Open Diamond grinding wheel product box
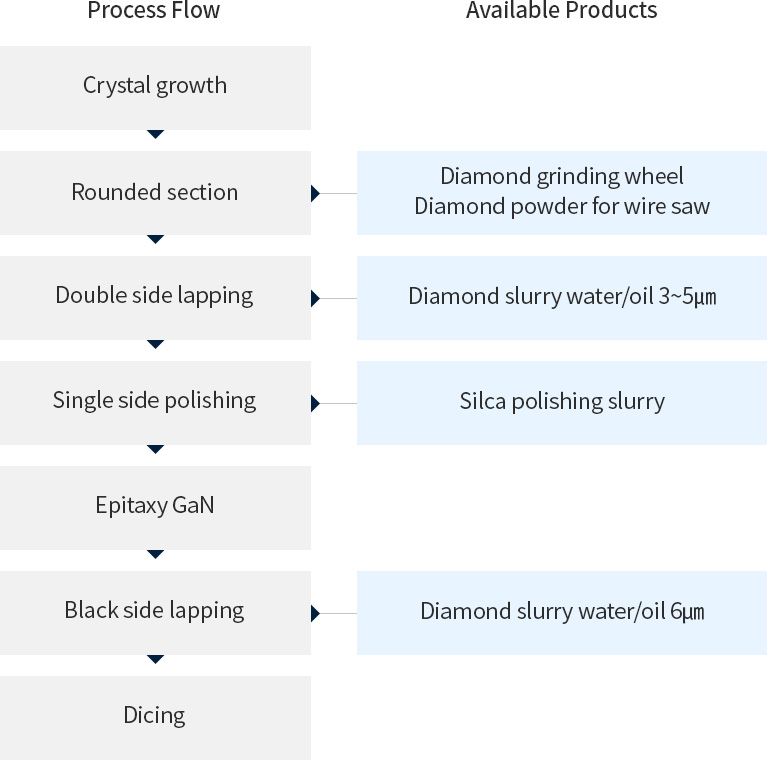This screenshot has width=767, height=760. coord(562,193)
